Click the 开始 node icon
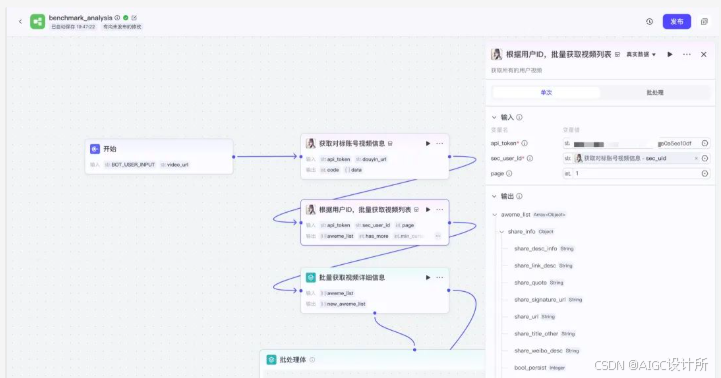 (95, 149)
